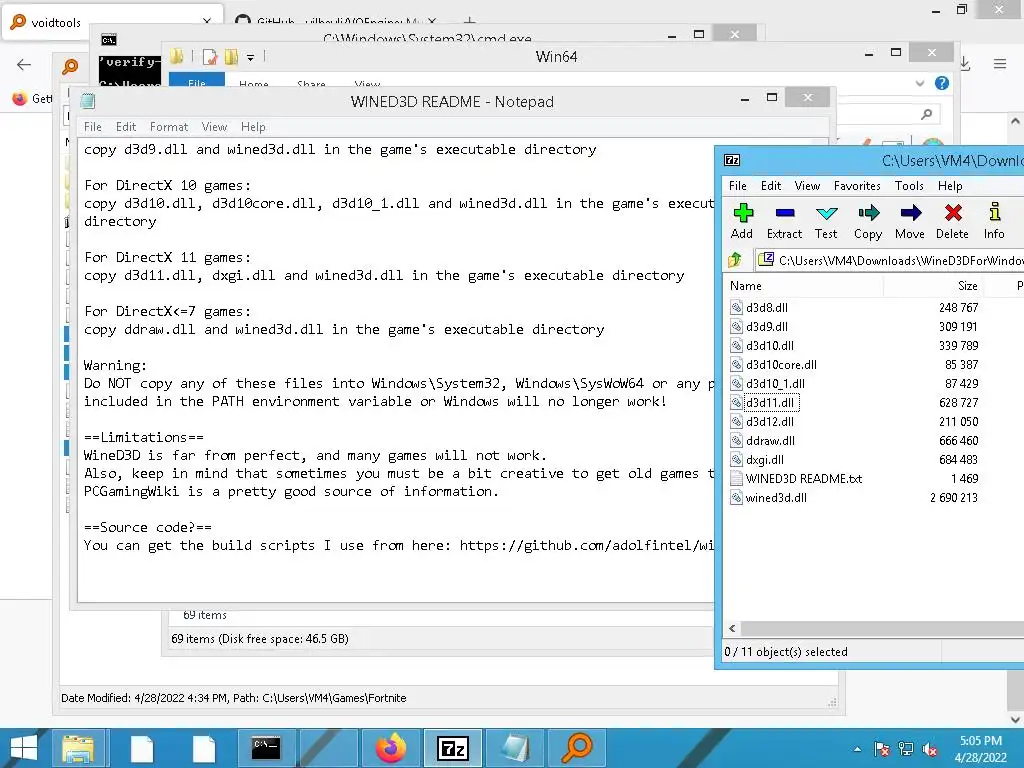The width and height of the screenshot is (1024, 768).
Task: Open Notepad Edit menu
Action: (x=126, y=127)
